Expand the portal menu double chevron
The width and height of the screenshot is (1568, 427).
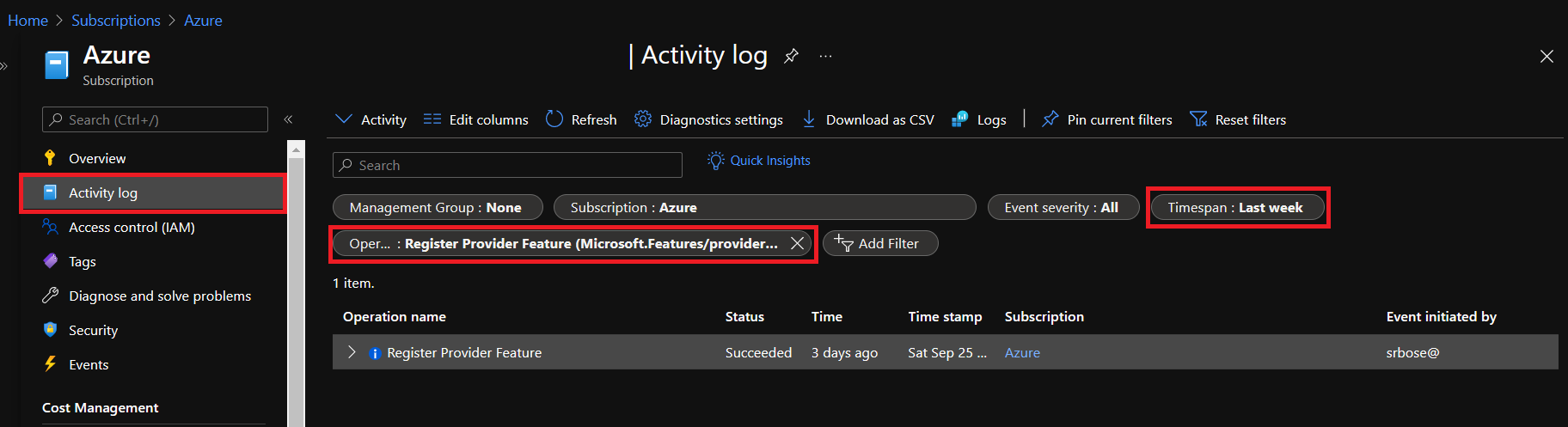[x=3, y=65]
